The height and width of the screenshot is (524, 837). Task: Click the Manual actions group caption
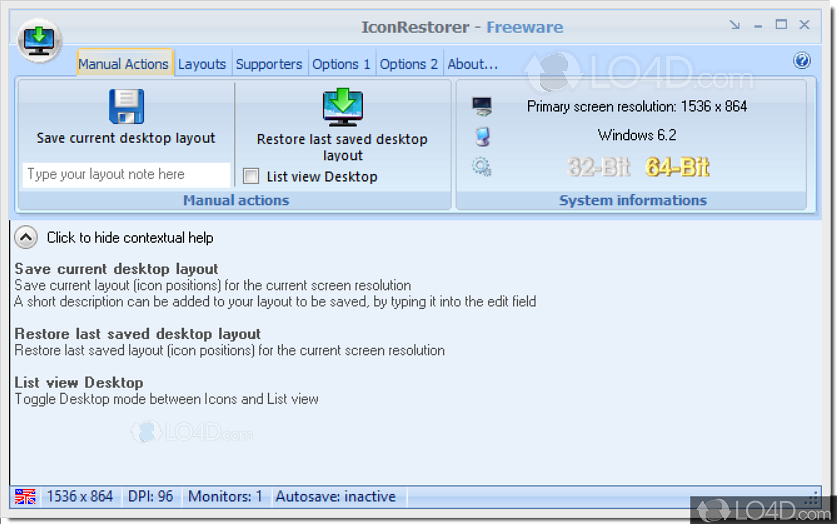[x=236, y=200]
